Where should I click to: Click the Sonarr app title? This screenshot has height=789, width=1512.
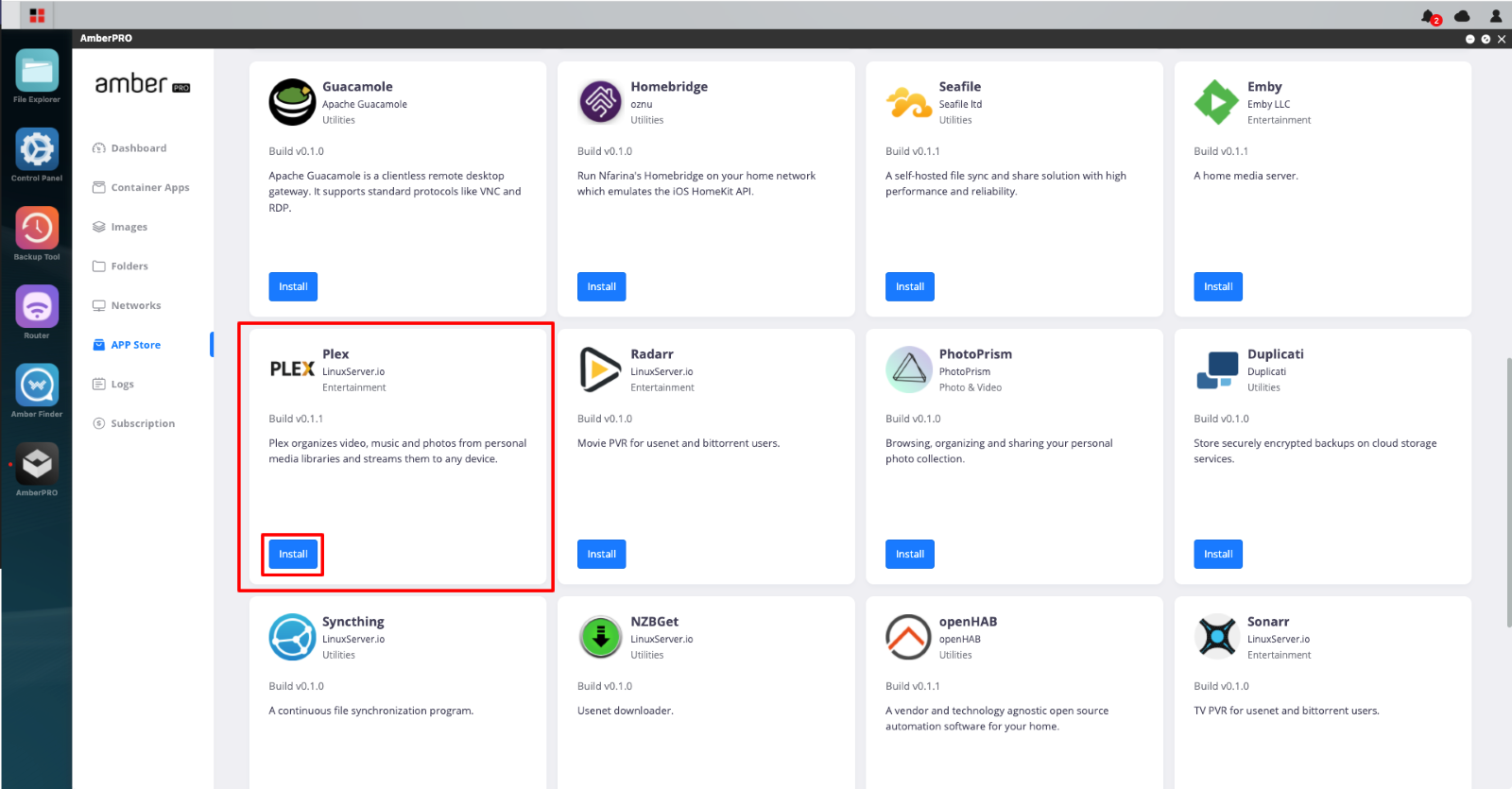click(x=1268, y=622)
